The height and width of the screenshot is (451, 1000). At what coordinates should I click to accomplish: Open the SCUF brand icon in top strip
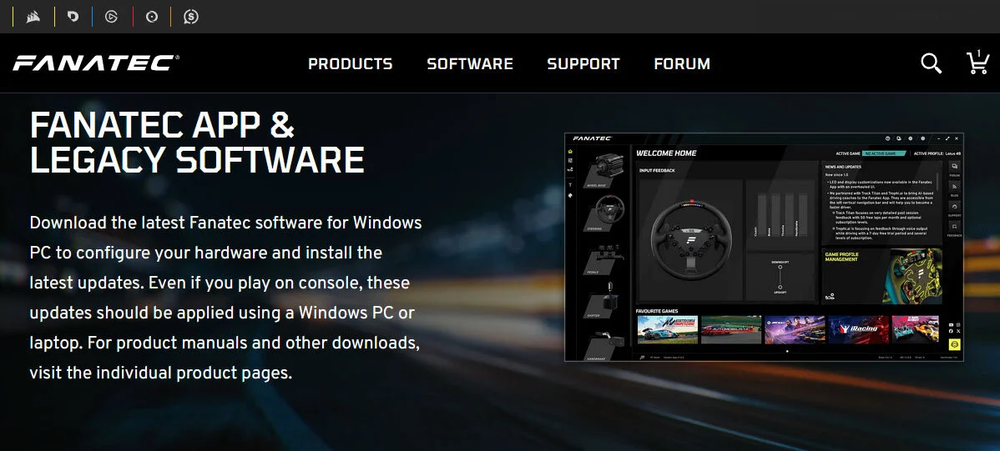(x=191, y=17)
